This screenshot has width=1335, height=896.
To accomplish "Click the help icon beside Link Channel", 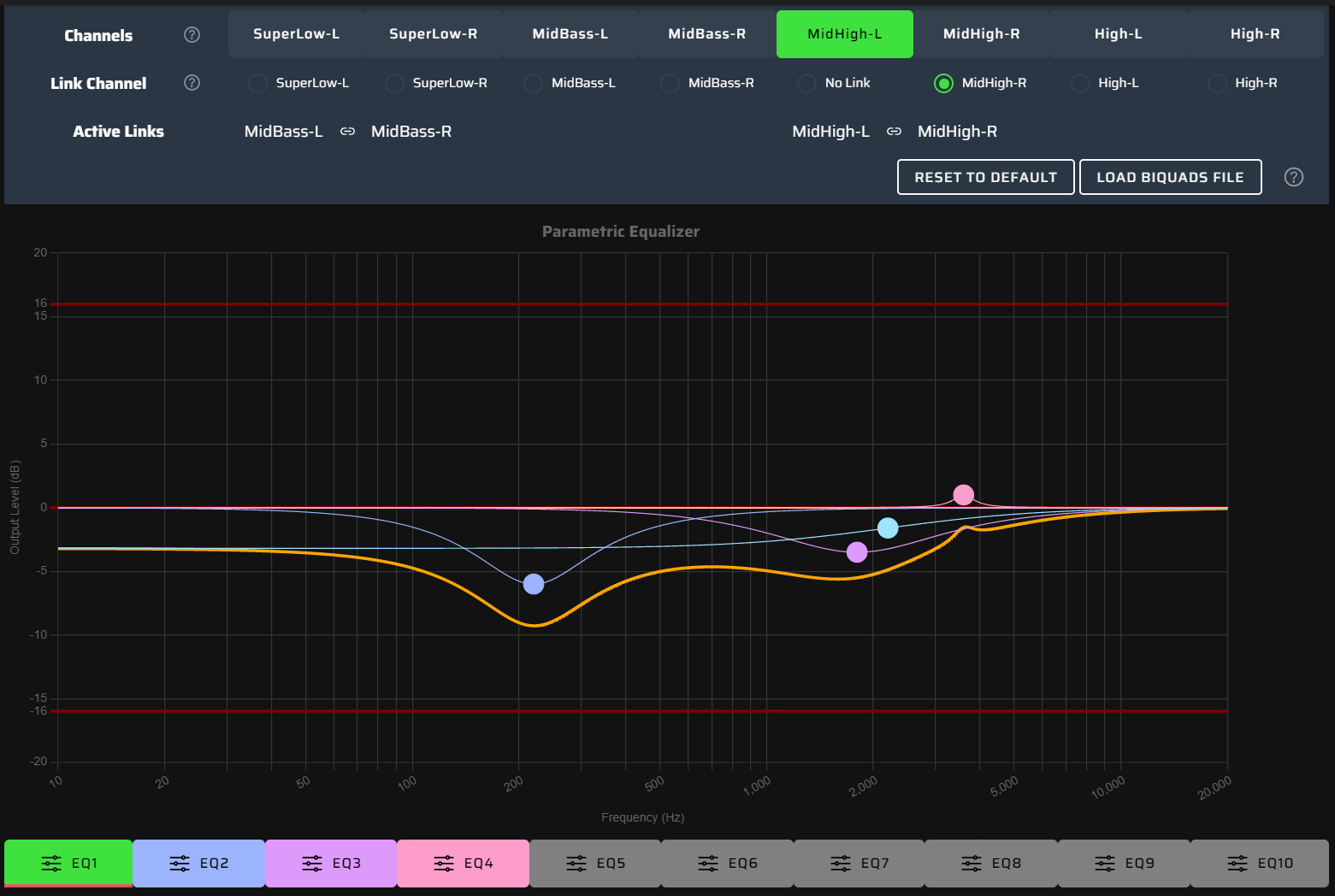I will tap(192, 83).
